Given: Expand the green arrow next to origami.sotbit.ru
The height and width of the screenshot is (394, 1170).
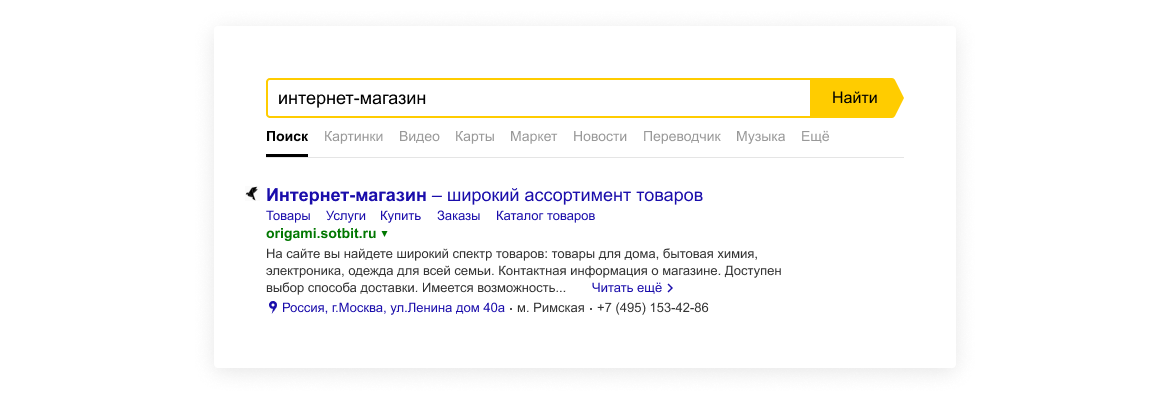Looking at the screenshot, I should 384,234.
